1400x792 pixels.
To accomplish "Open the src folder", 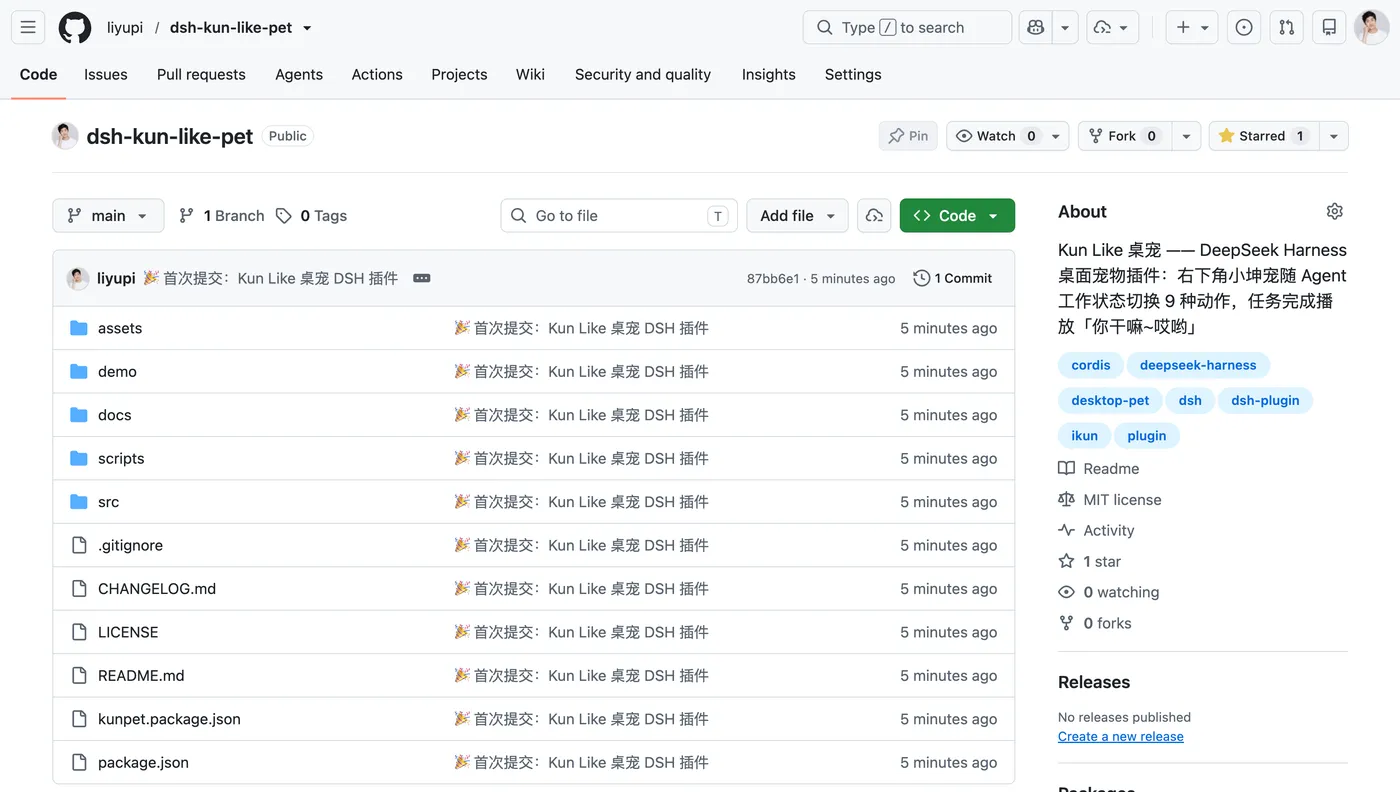I will (x=108, y=502).
